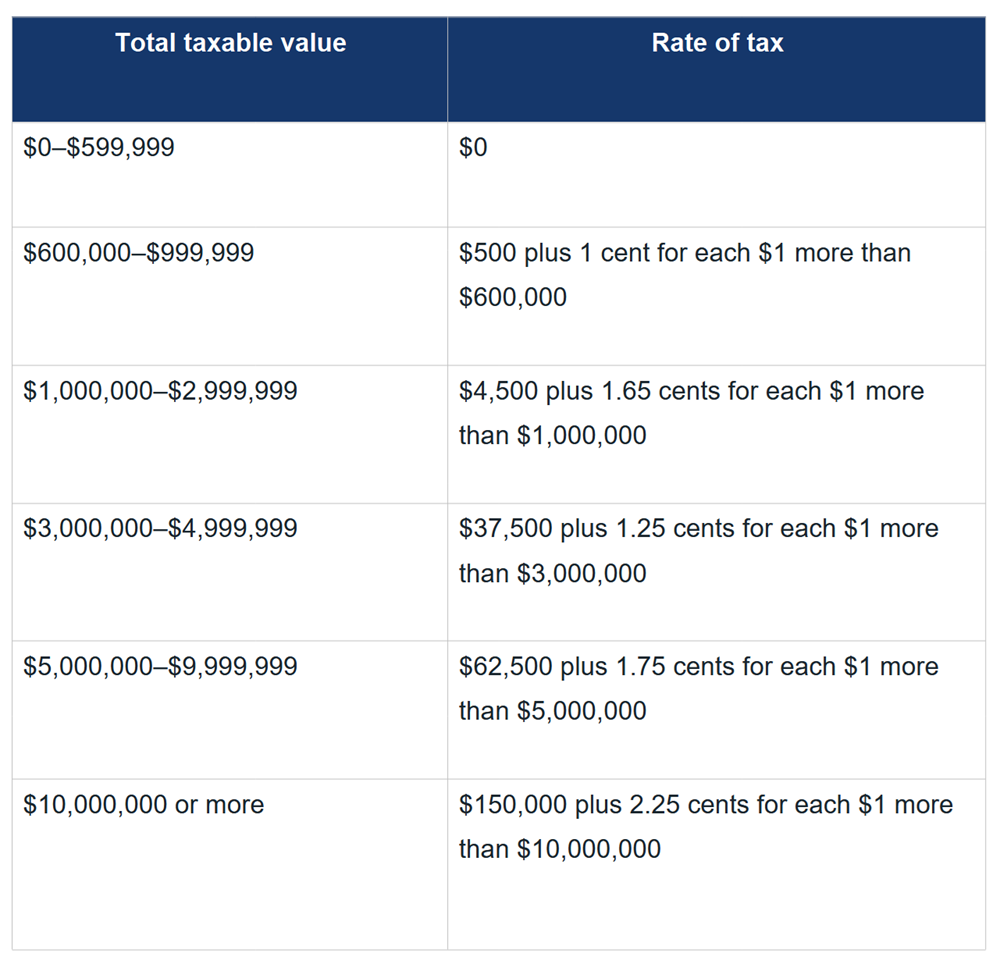Select the $1,000,000–$2,999,999 value range cell
1000x964 pixels.
coord(161,391)
